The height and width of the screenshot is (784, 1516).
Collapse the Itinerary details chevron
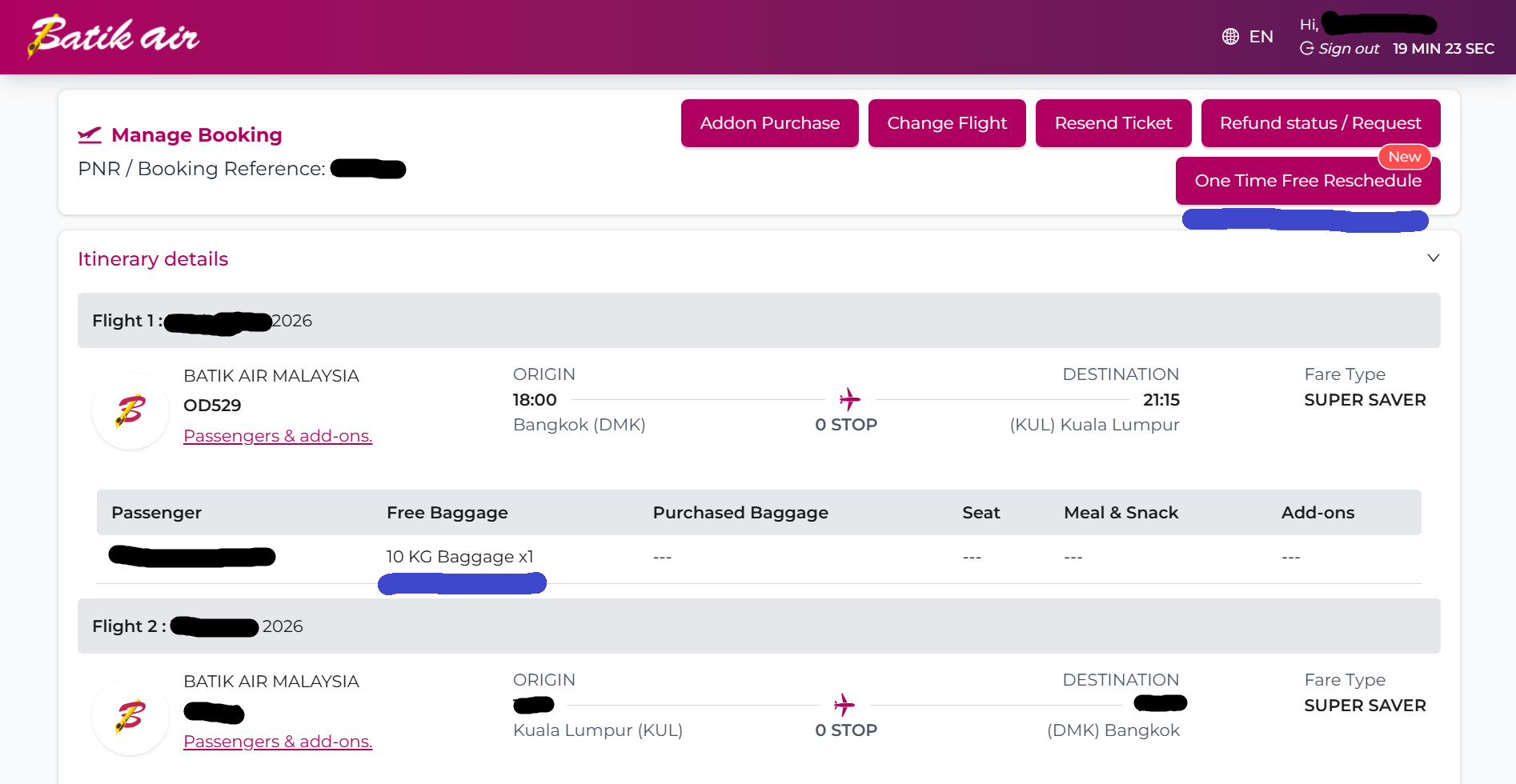[x=1433, y=258]
